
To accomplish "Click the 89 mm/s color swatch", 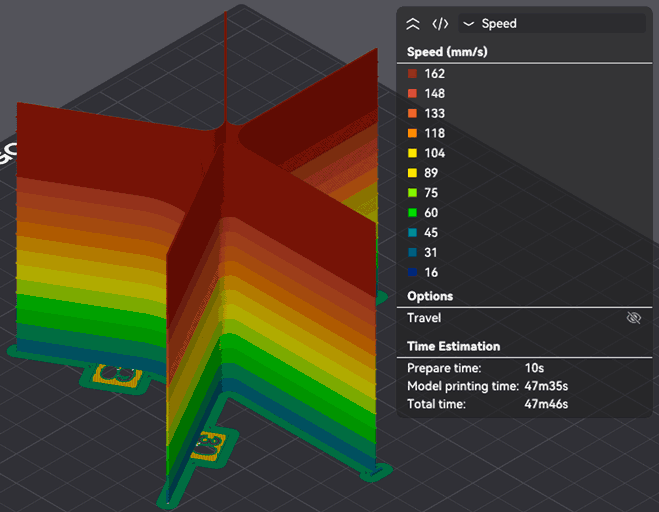I will pos(412,173).
